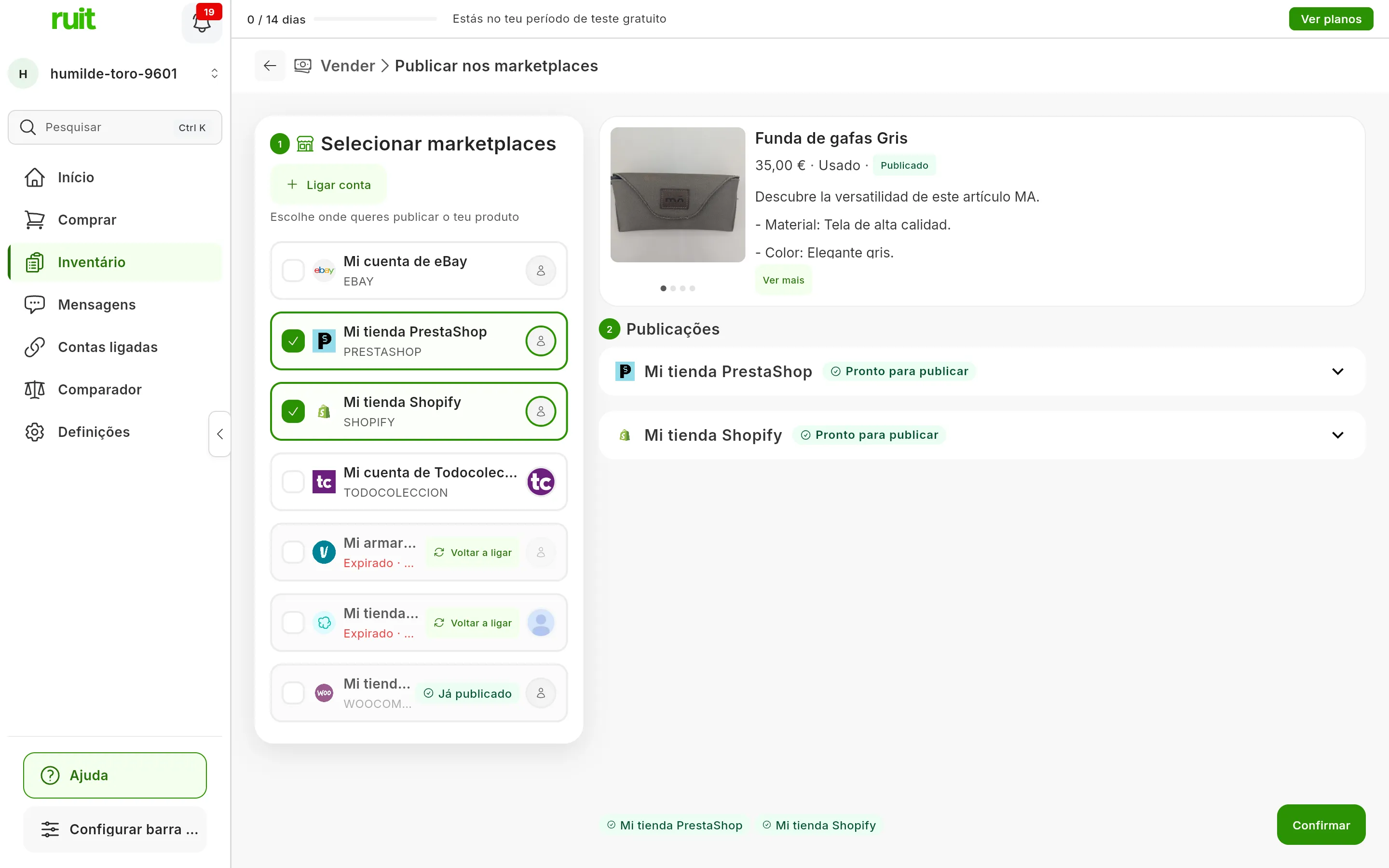Click the Ver planos button
The width and height of the screenshot is (1389, 868).
[x=1331, y=19]
